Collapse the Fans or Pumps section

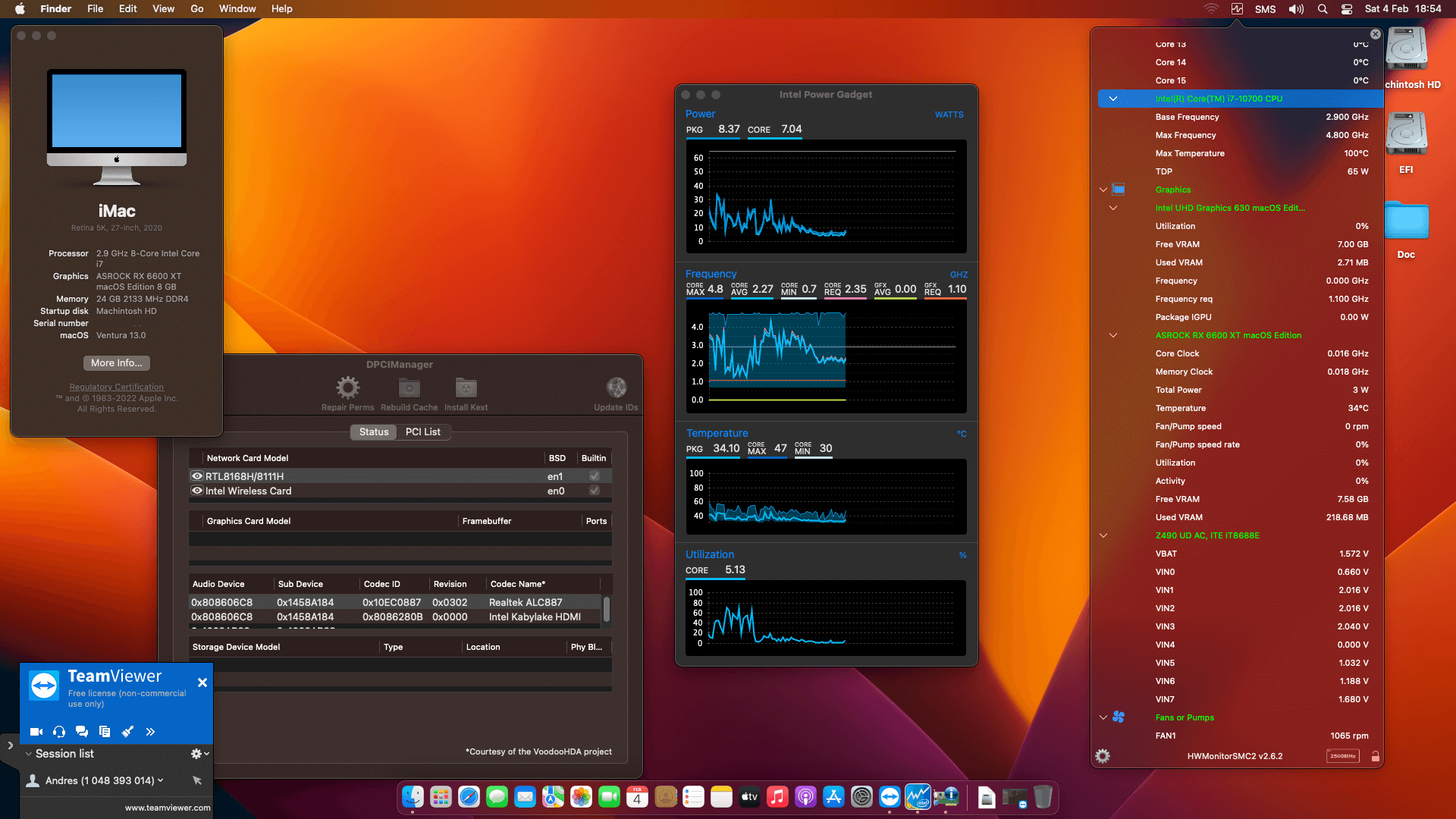[1103, 717]
